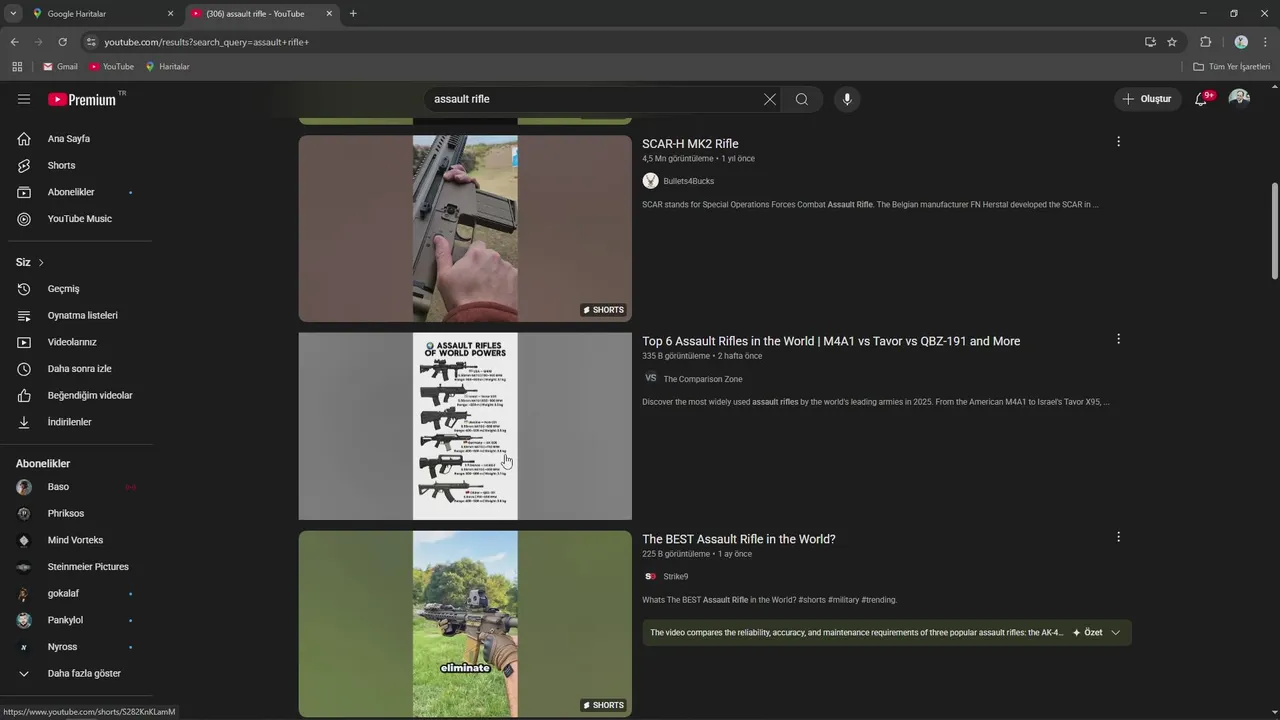Click Top 6 Assault Rifles video title
Image resolution: width=1280 pixels, height=720 pixels.
coord(831,341)
